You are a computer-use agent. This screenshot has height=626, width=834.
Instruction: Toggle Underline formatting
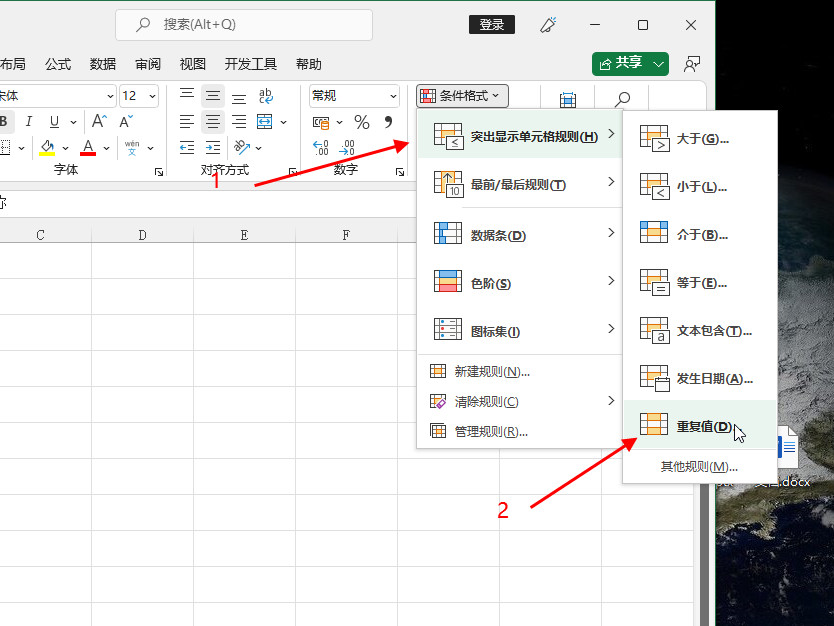(x=54, y=121)
